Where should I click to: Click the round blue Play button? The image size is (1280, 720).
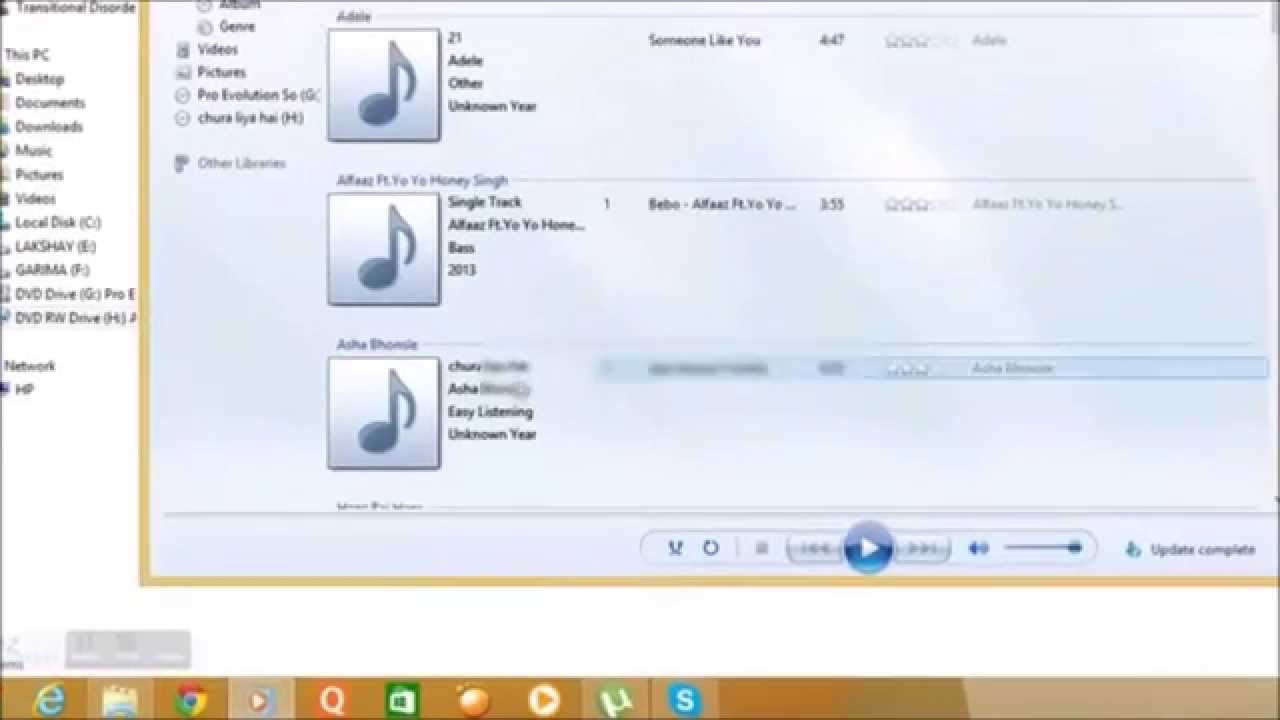(x=867, y=548)
